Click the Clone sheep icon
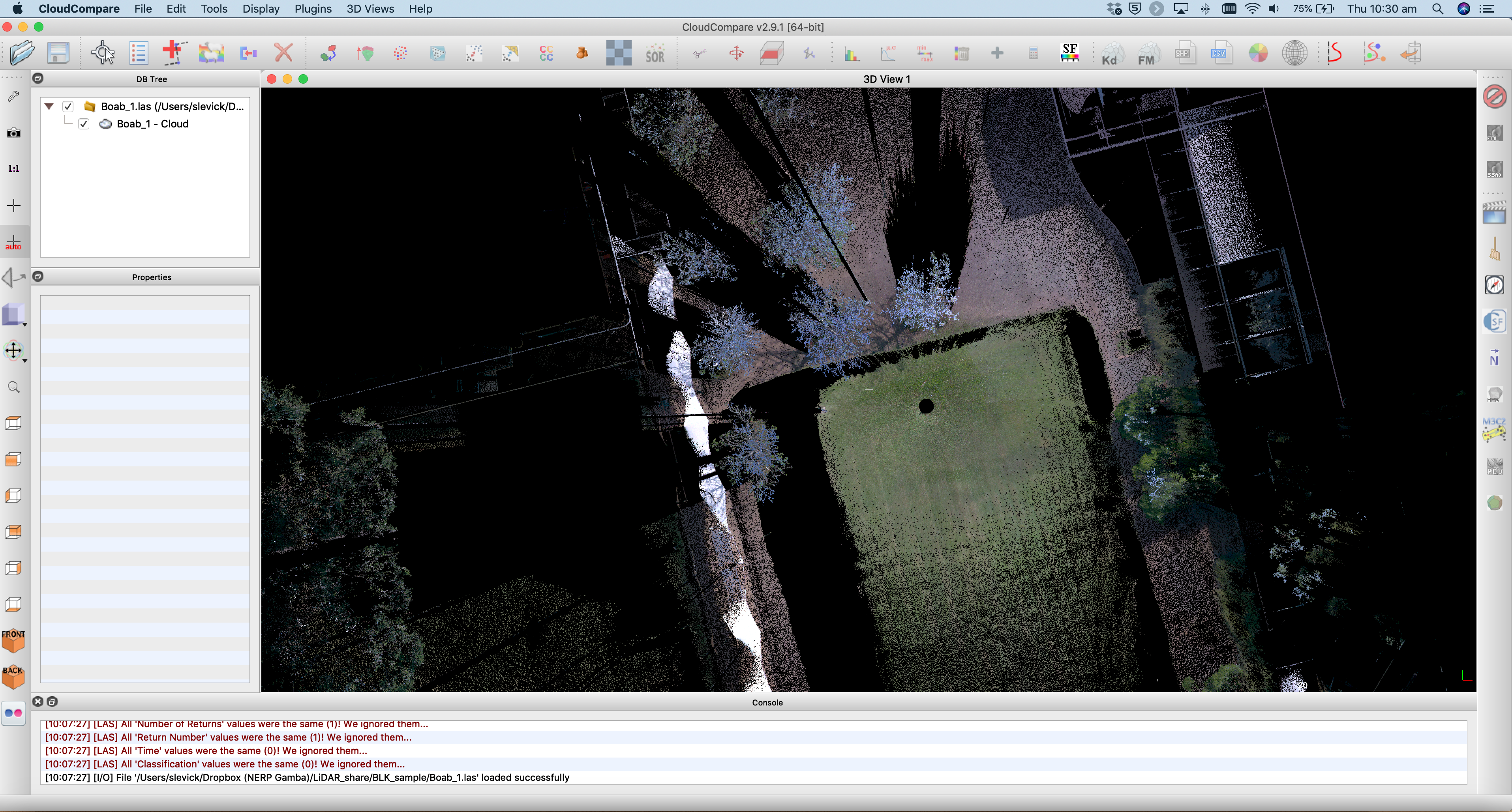Screen dimensions: 1512x812 click(211, 53)
